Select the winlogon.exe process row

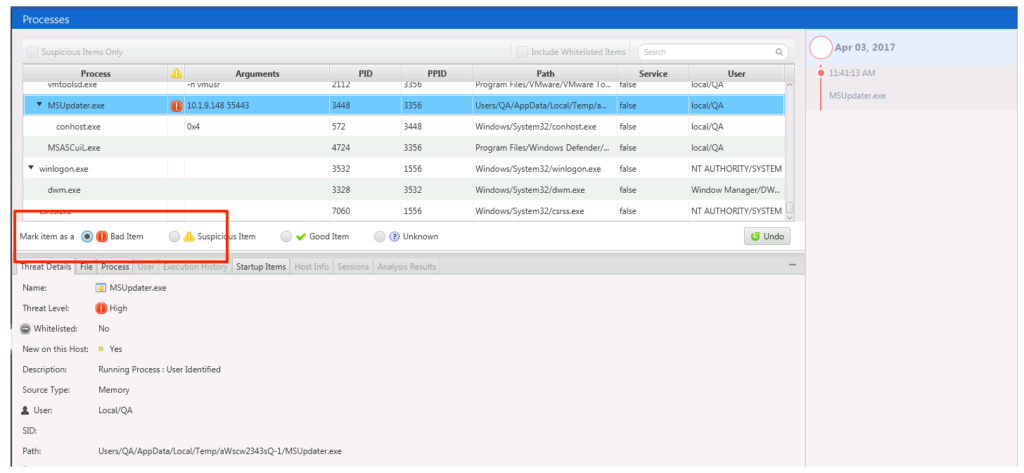pyautogui.click(x=404, y=169)
